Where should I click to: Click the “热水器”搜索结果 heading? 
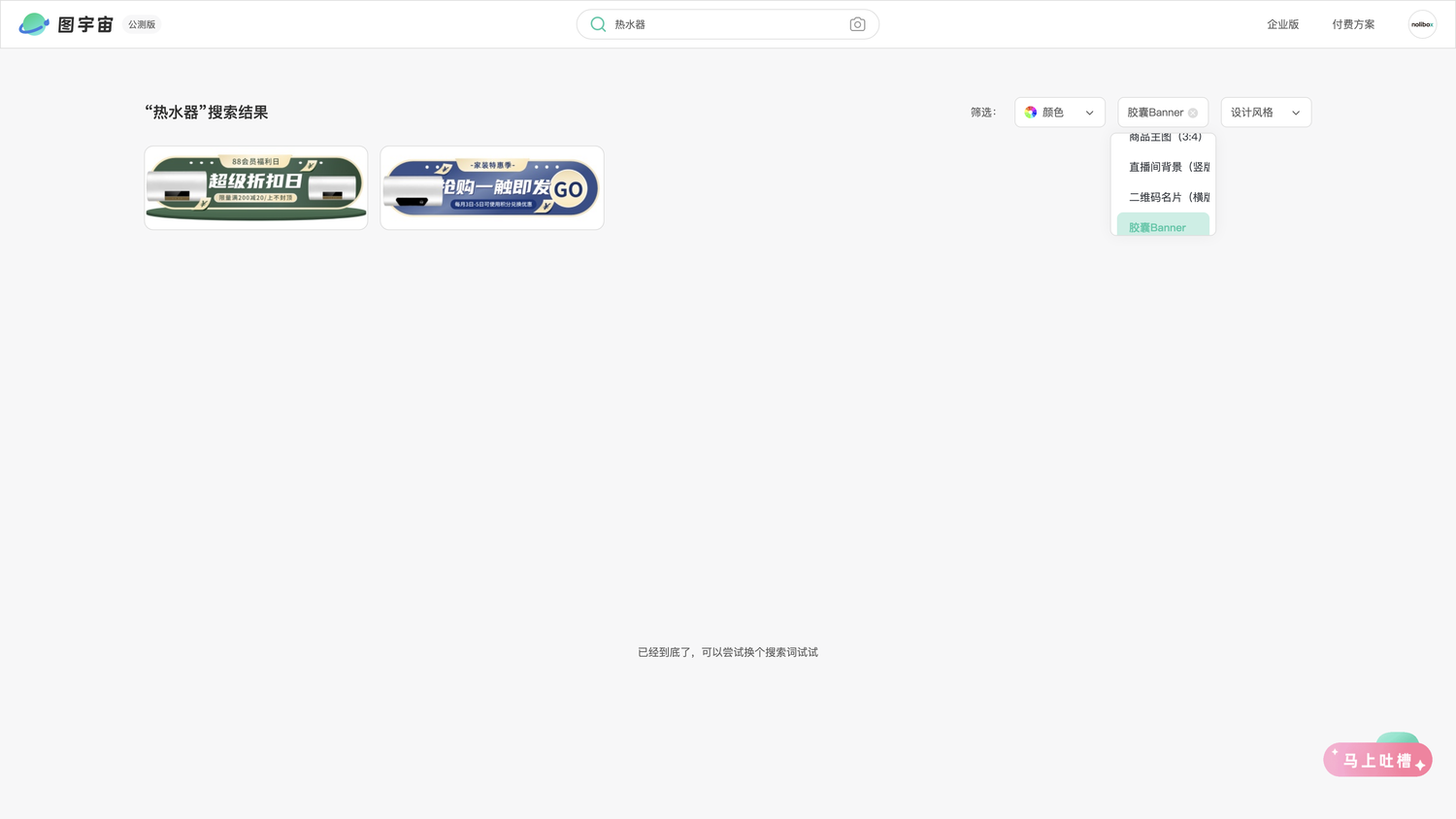point(207,113)
